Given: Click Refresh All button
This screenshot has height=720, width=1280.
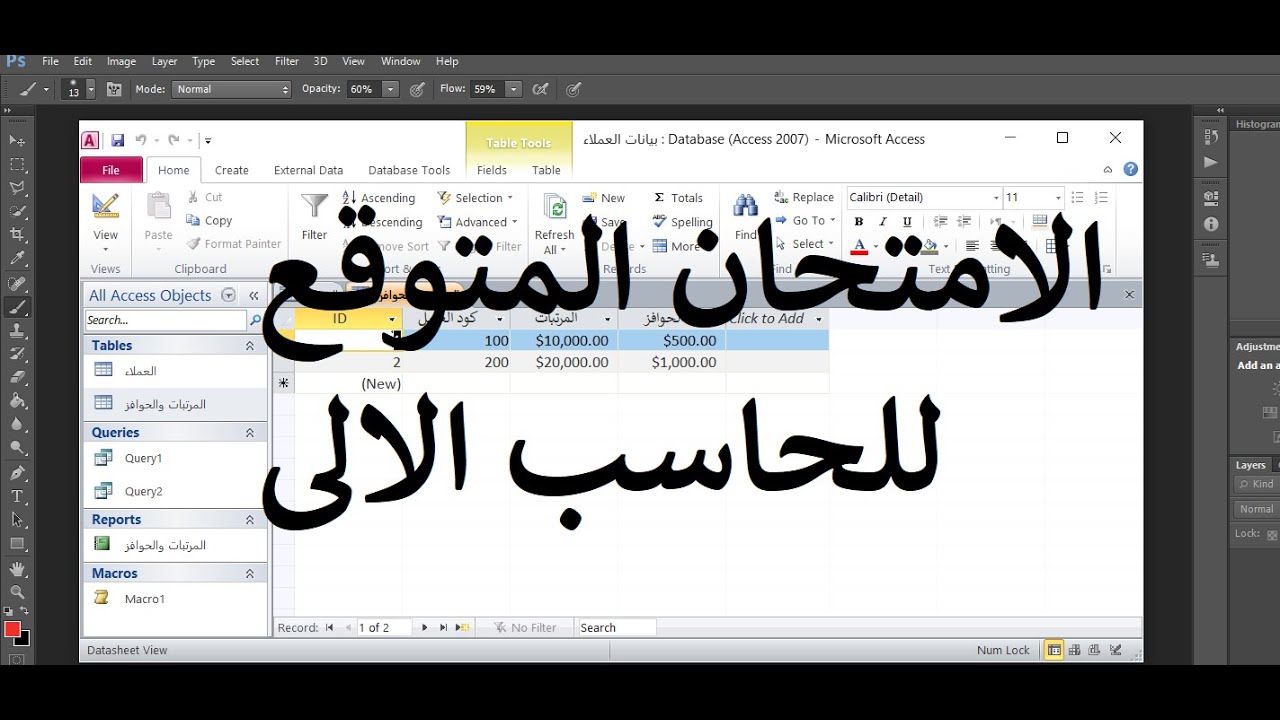Looking at the screenshot, I should coord(554,224).
